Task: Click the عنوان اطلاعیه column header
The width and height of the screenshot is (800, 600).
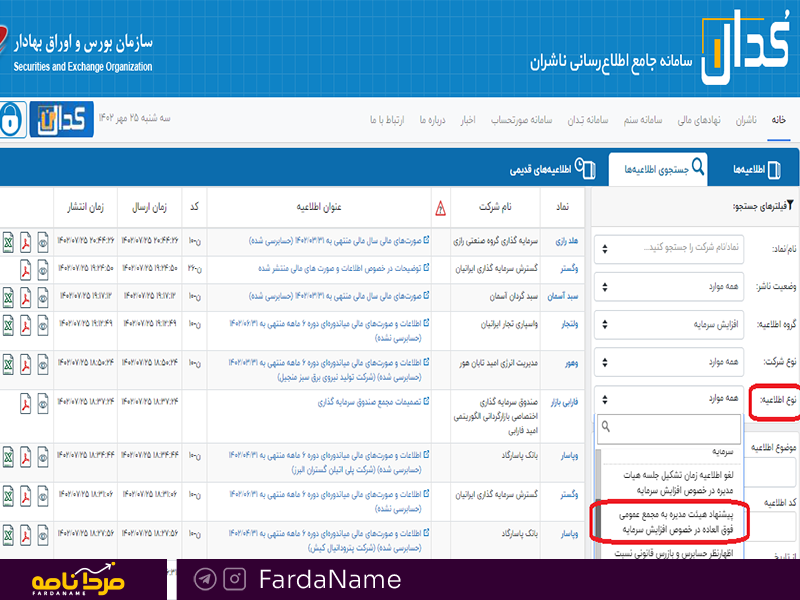Action: pyautogui.click(x=319, y=207)
